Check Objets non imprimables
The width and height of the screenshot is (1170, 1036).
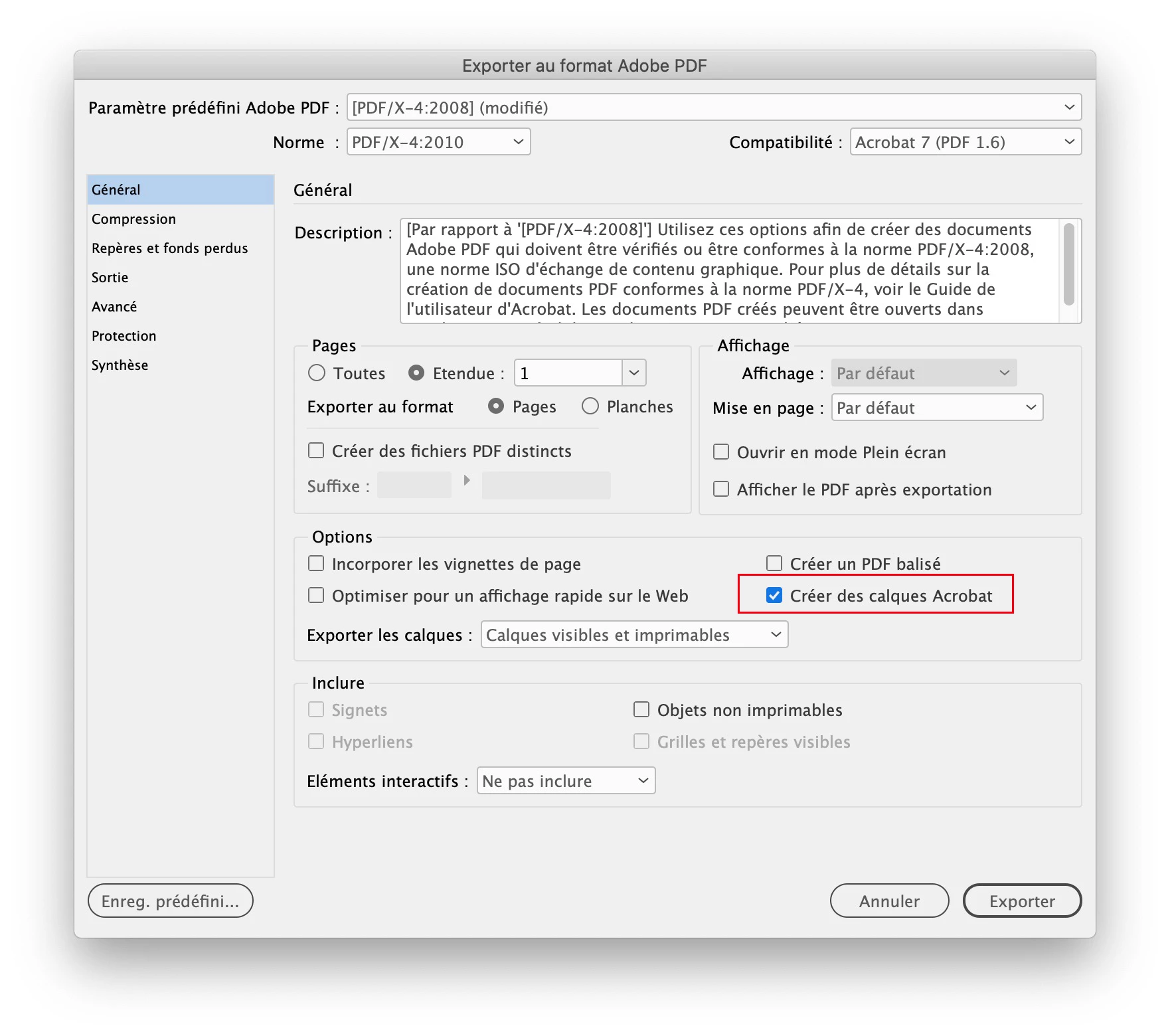click(x=641, y=709)
